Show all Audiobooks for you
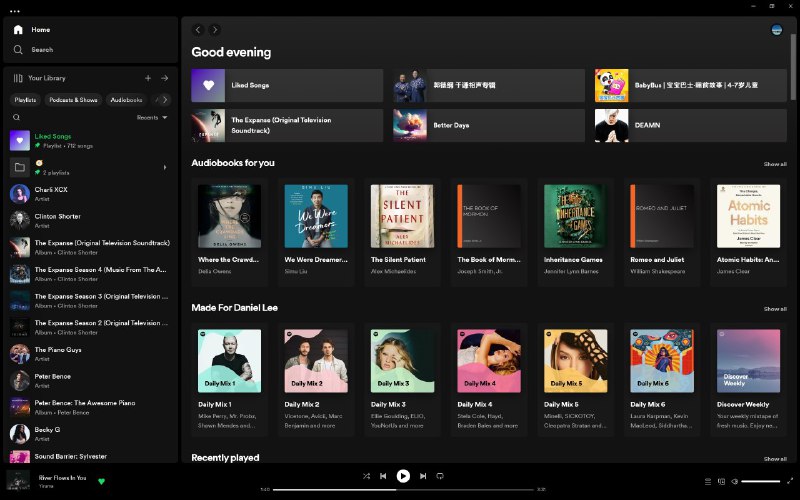800x500 pixels. coord(775,164)
